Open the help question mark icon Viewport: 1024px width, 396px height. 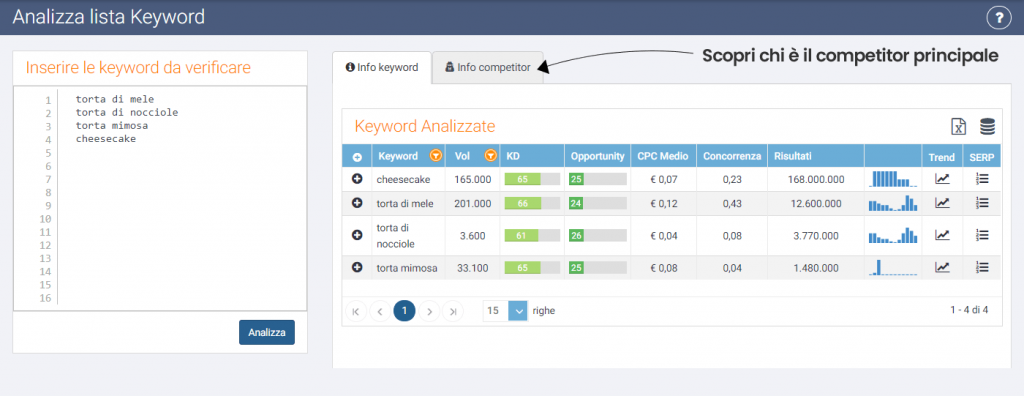coord(998,18)
